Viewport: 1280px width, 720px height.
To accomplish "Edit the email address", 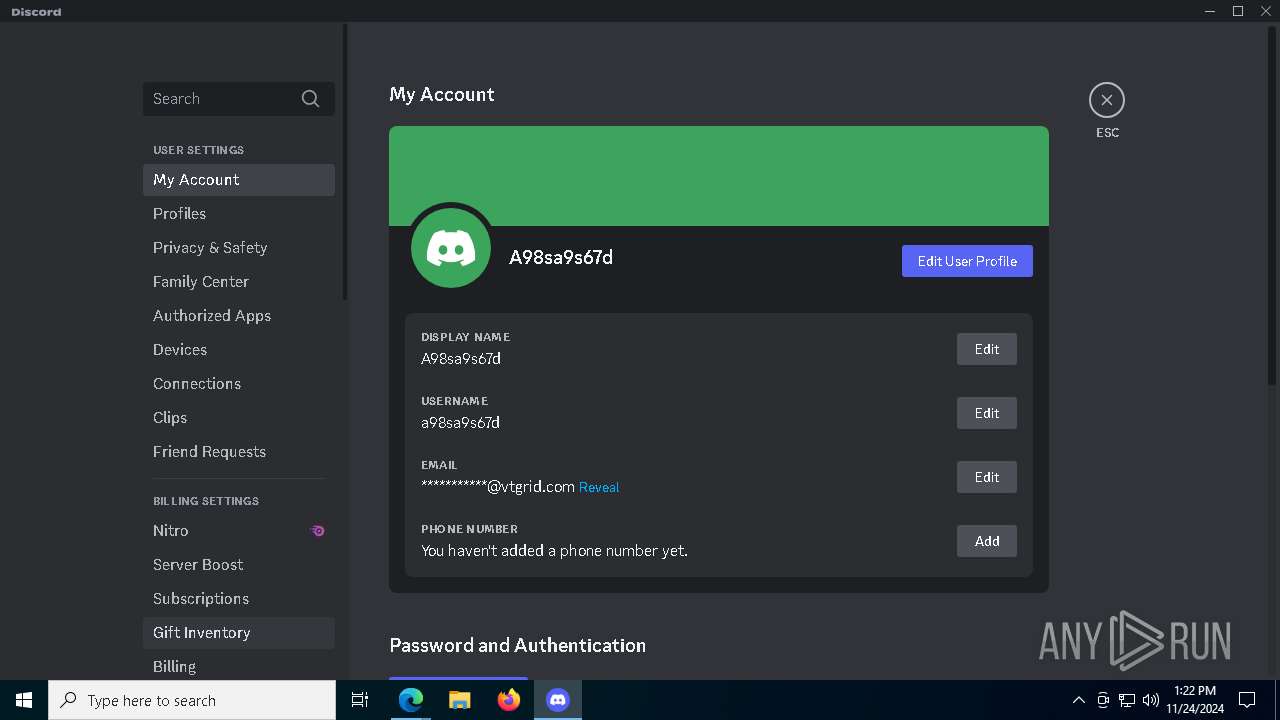I will pyautogui.click(x=987, y=477).
